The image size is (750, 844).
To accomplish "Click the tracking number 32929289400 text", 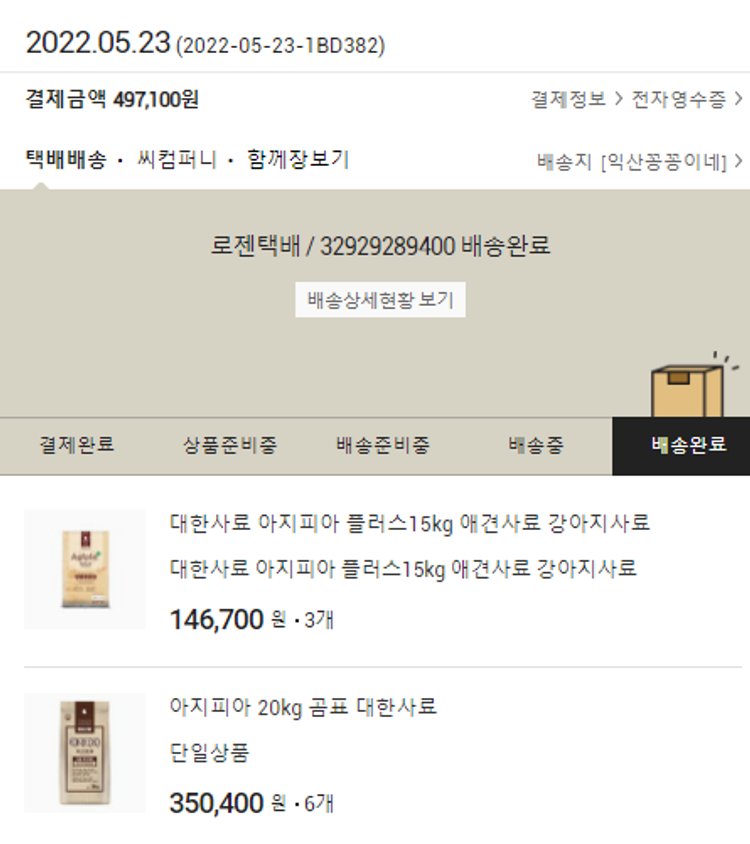I will pos(388,247).
